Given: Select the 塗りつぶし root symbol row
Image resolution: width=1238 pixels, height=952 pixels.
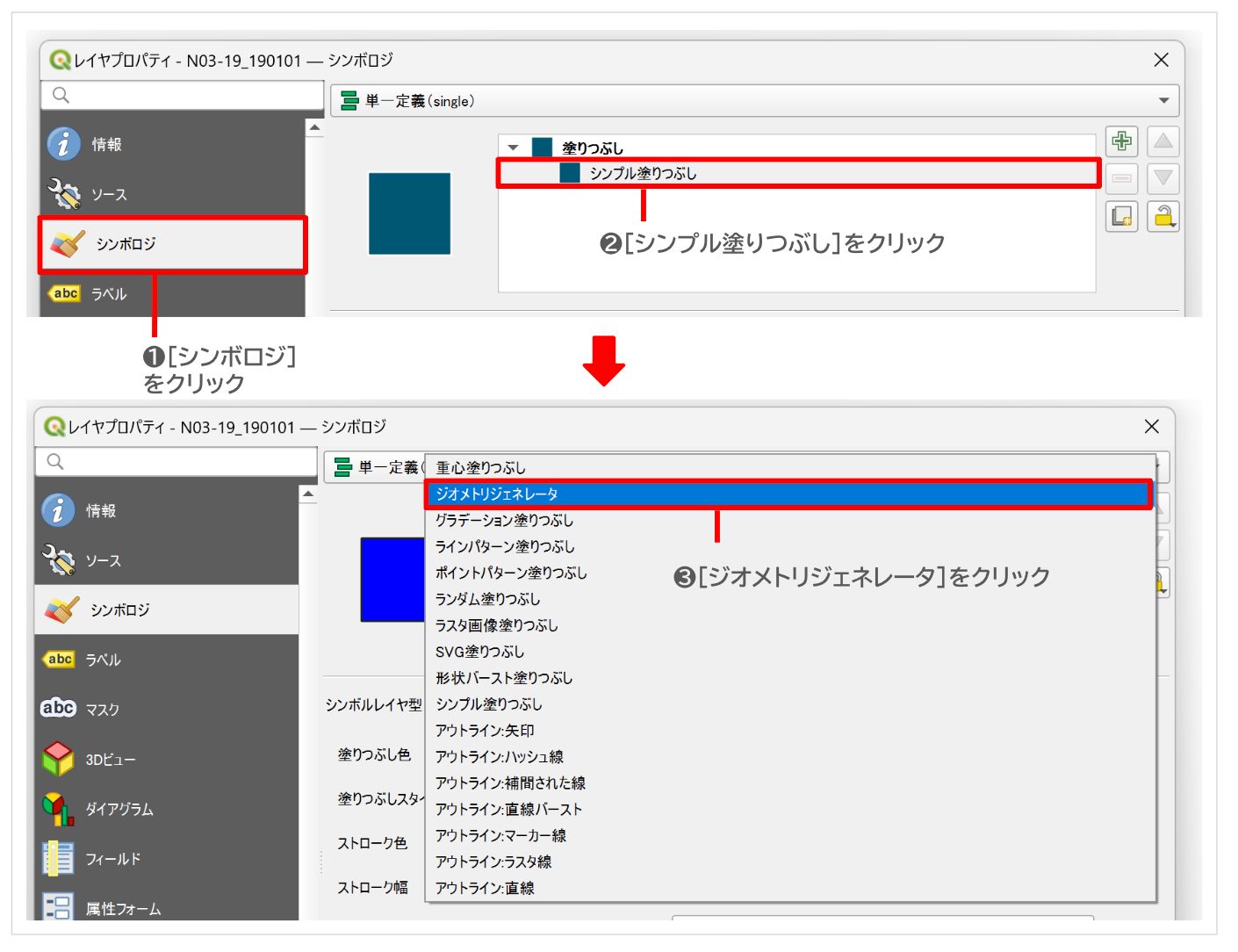Looking at the screenshot, I should [x=797, y=148].
